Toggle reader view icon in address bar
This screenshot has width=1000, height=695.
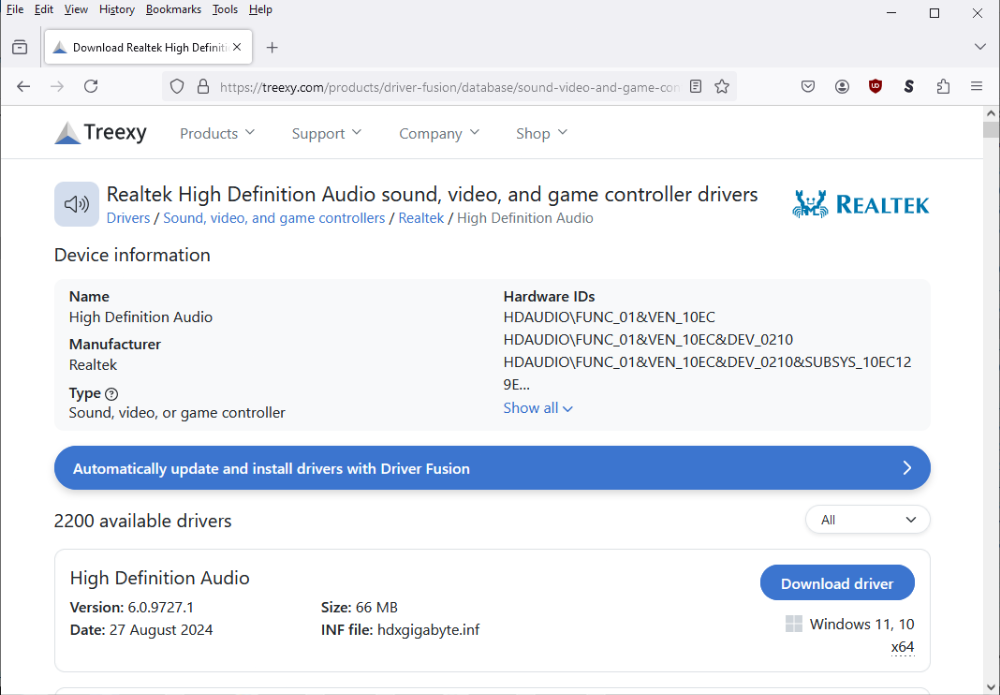696,87
